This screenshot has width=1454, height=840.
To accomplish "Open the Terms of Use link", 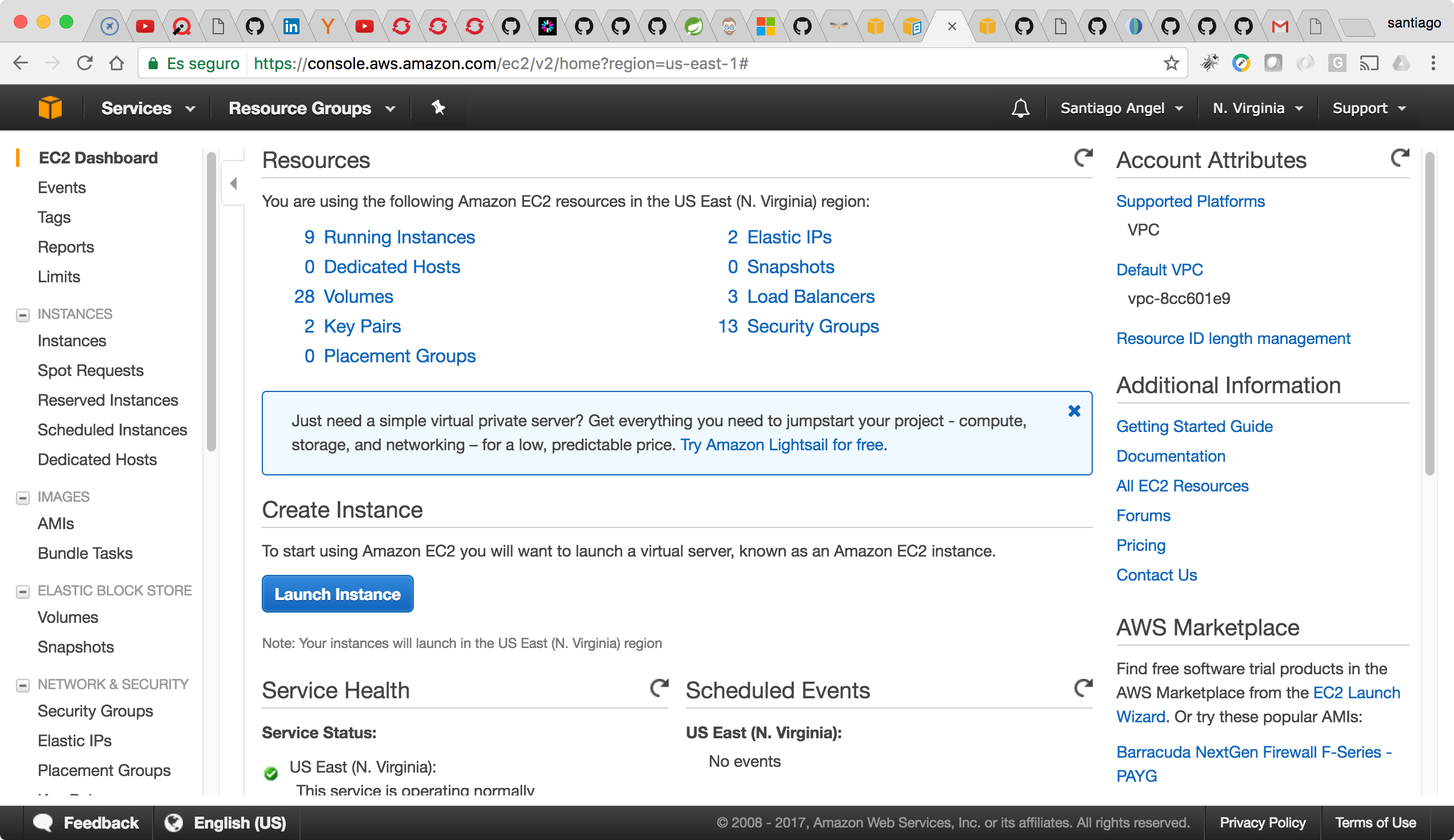I will 1376,823.
